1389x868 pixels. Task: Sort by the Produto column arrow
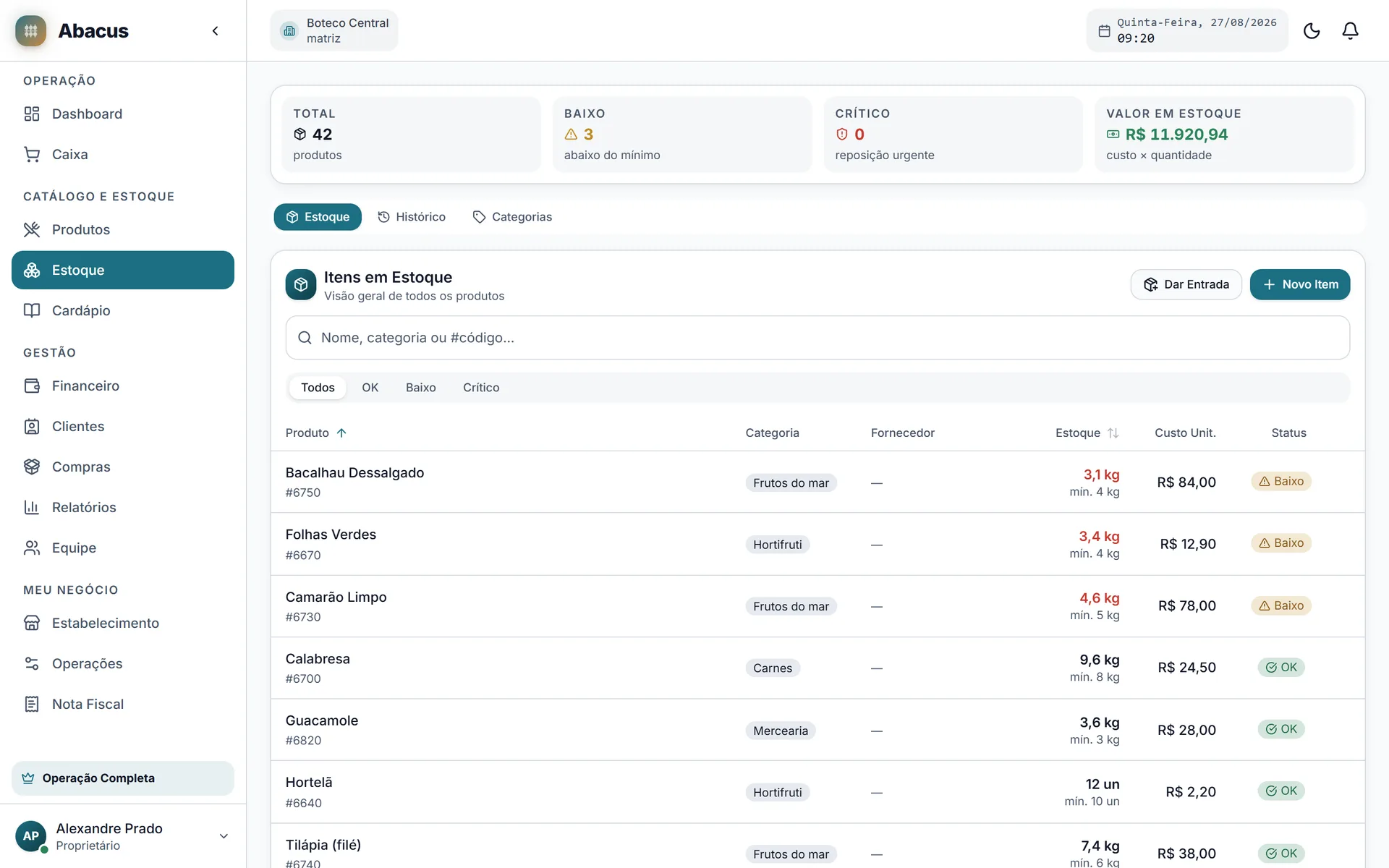[341, 433]
